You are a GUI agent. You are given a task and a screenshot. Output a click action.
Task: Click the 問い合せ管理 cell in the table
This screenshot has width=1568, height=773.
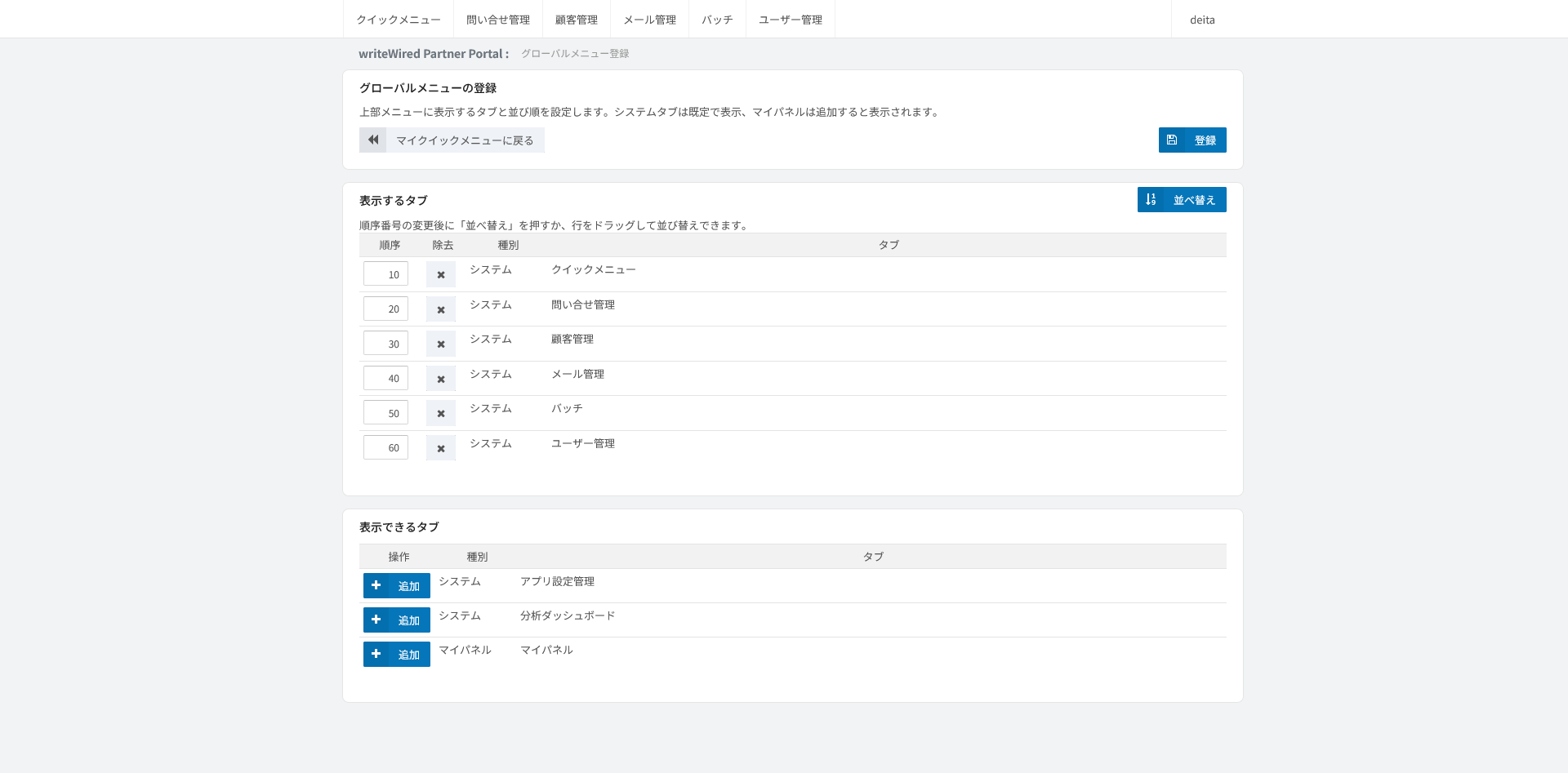pyautogui.click(x=583, y=304)
